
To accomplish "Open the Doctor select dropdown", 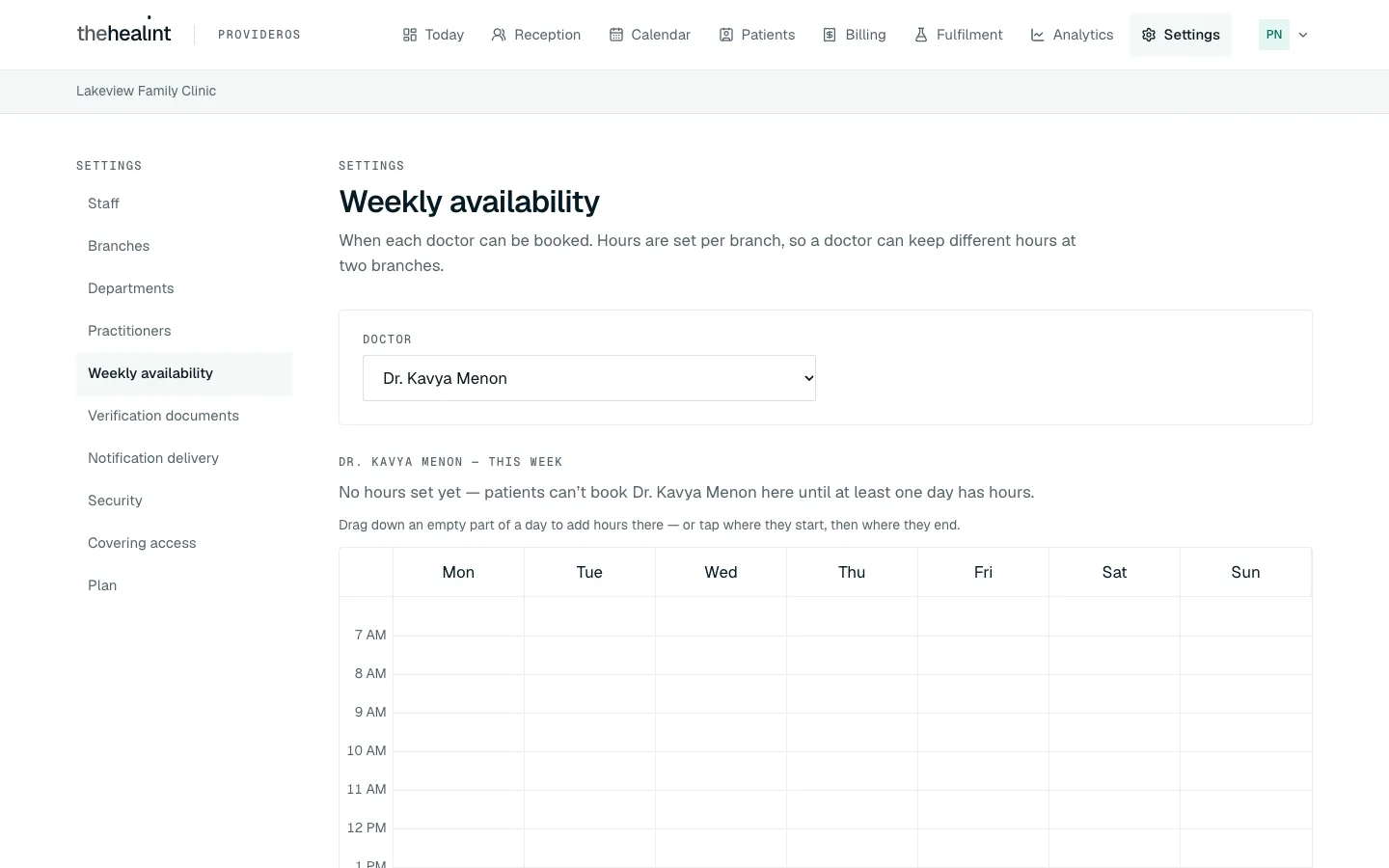I will click(x=589, y=378).
